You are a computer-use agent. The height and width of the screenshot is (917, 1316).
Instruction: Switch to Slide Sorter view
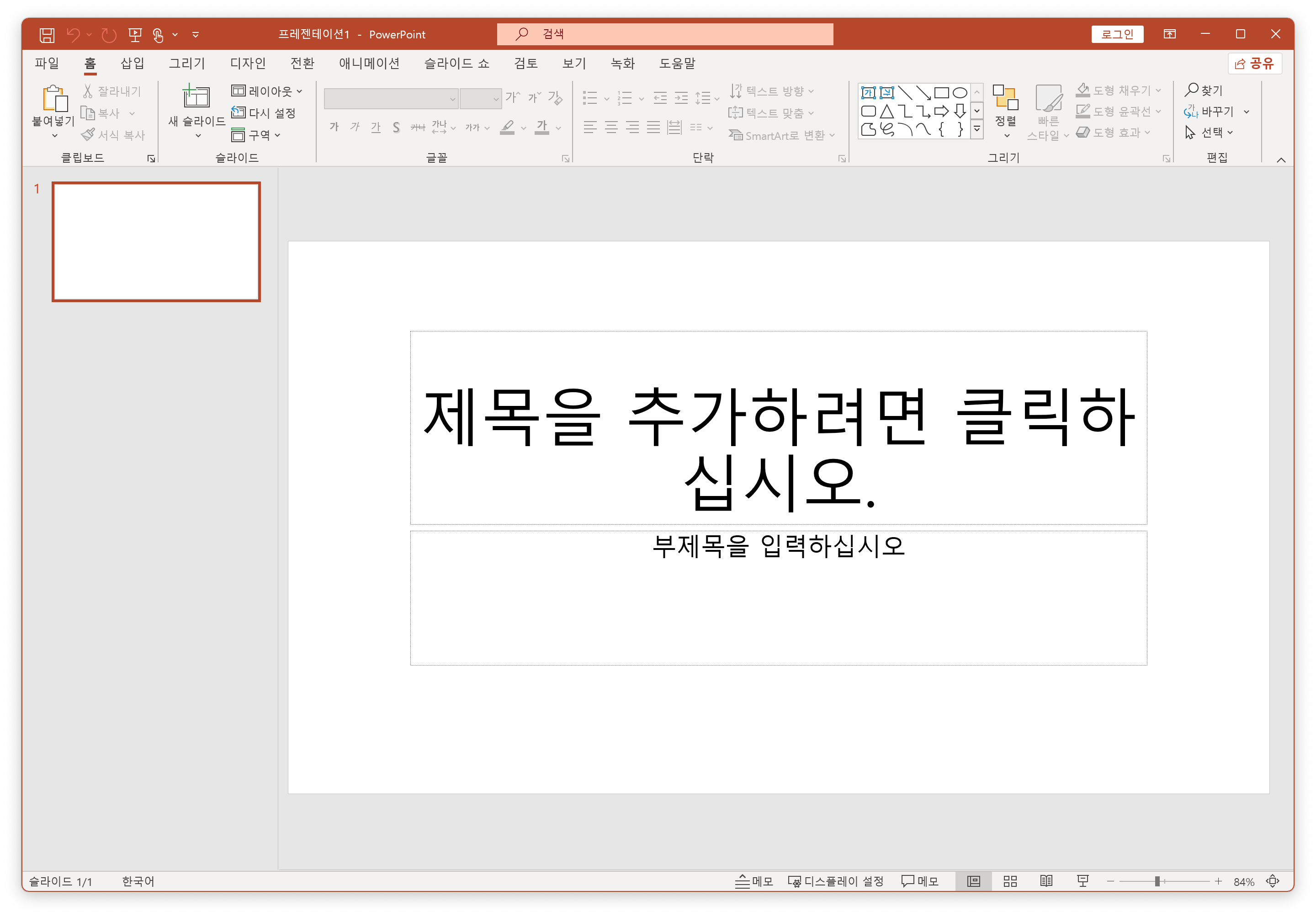(1010, 881)
